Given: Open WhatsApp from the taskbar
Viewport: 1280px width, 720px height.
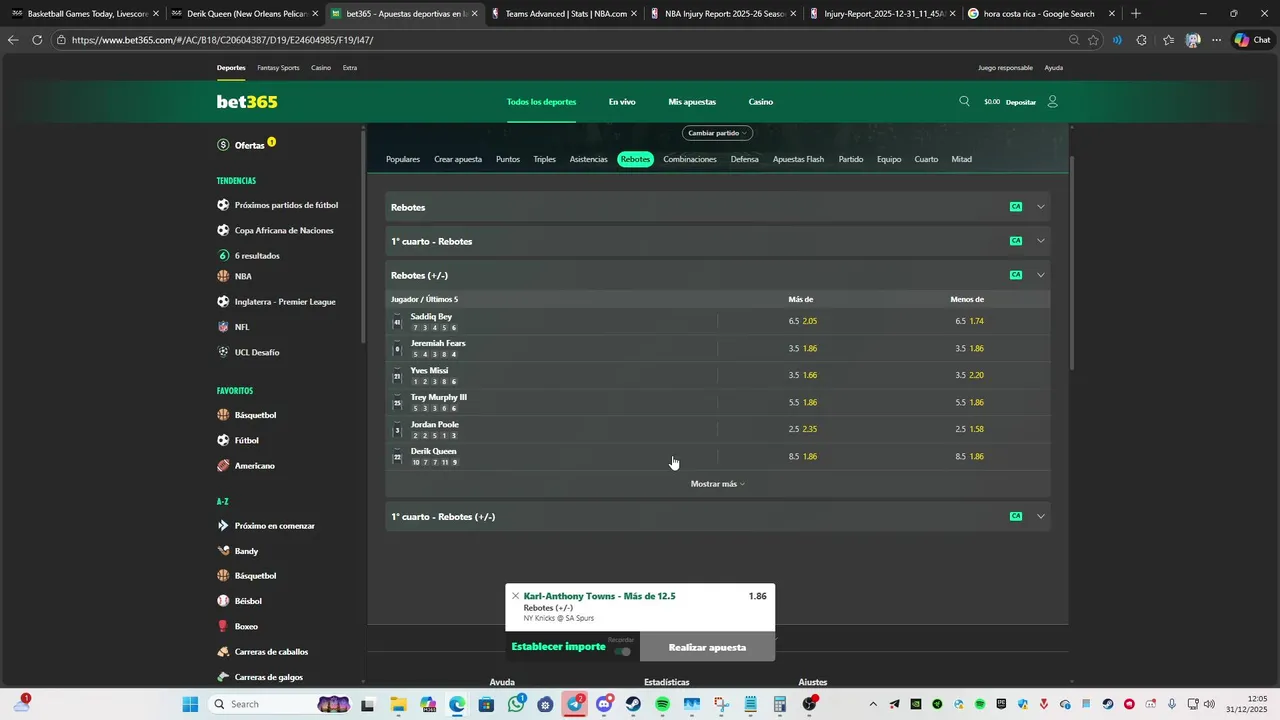Looking at the screenshot, I should (516, 704).
